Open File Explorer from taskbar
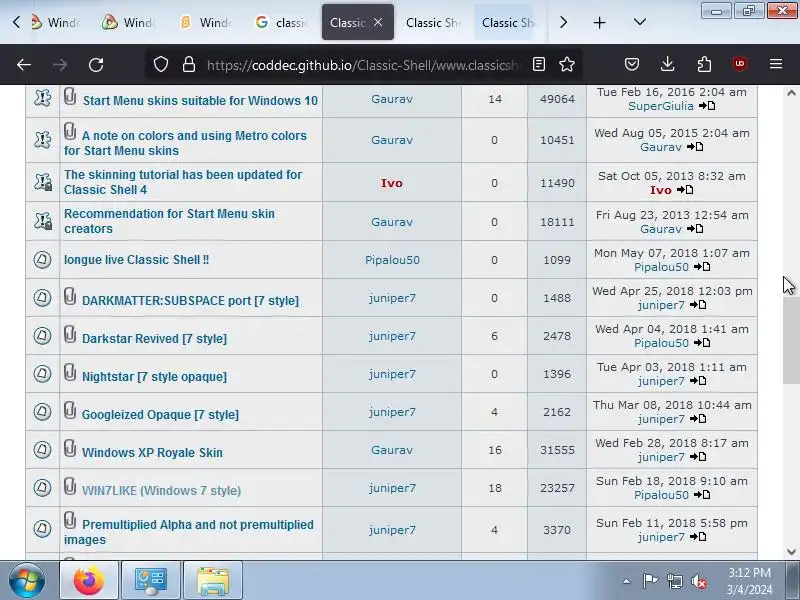This screenshot has height=600, width=800. (213, 580)
